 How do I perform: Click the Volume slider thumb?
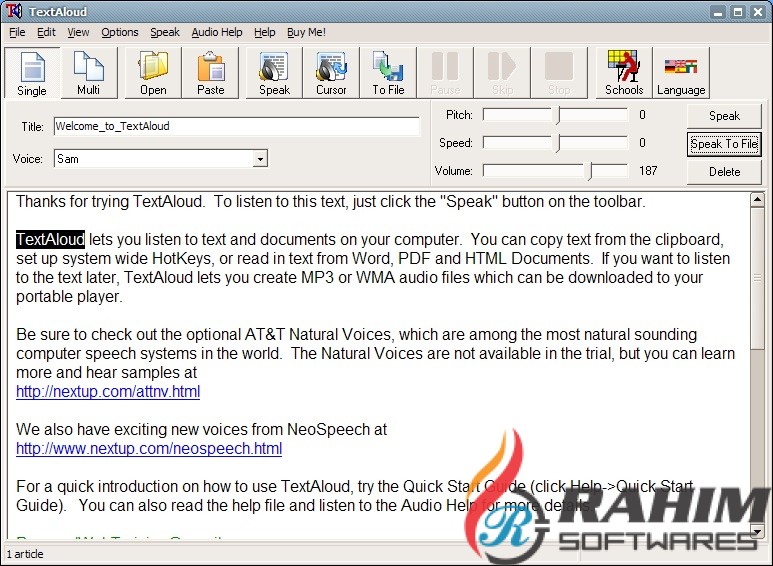point(589,171)
